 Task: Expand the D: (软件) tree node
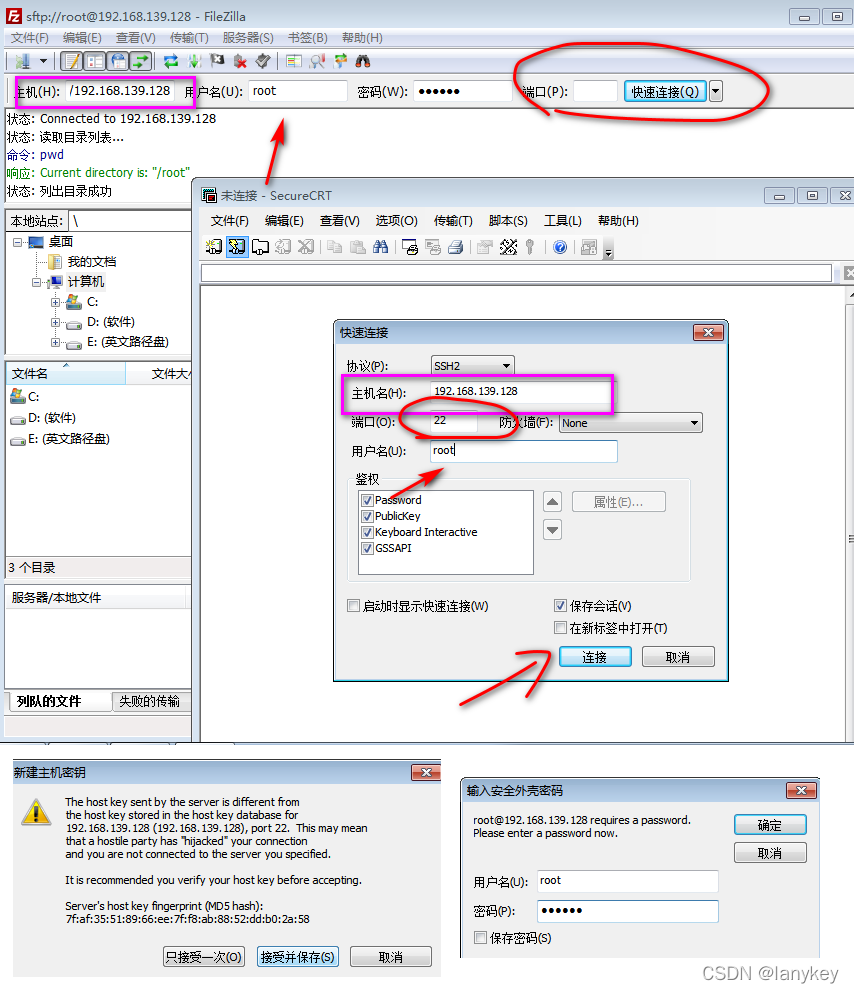click(x=56, y=322)
